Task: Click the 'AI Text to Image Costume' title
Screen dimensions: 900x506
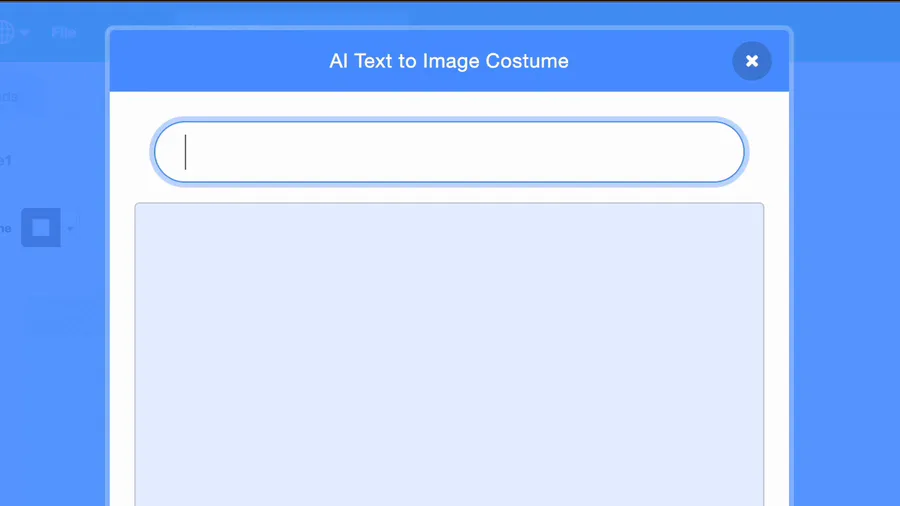Action: 449,61
